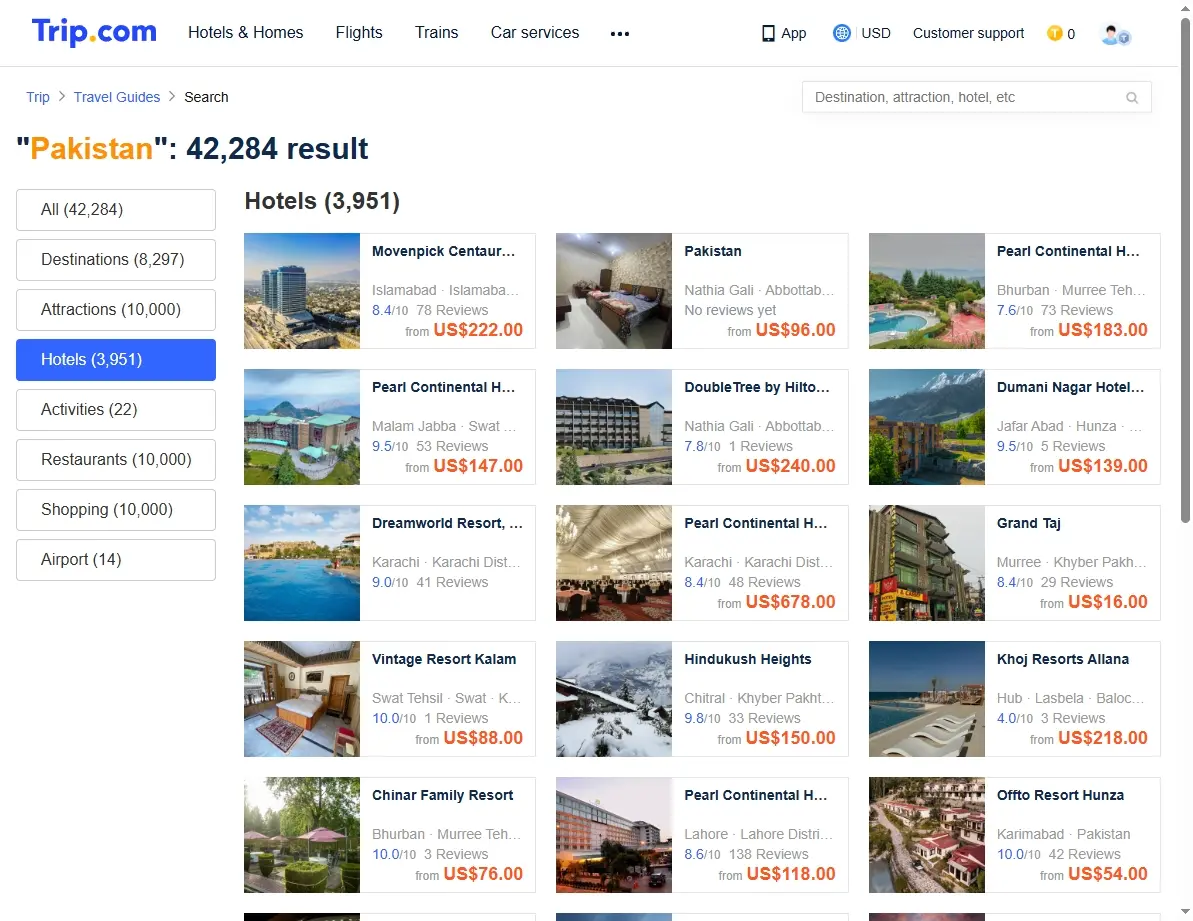Select the Activities (22) filter
Viewport: 1193px width, 921px height.
116,410
